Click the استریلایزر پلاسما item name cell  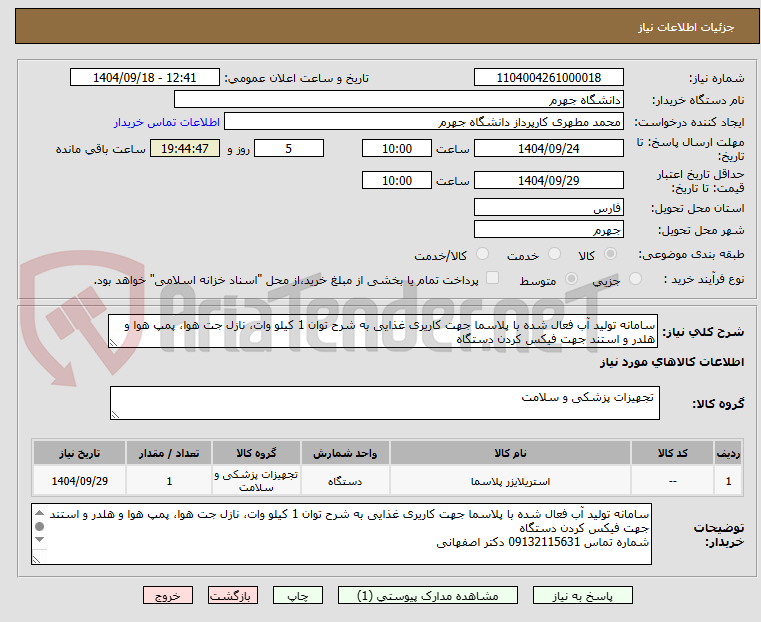pos(510,481)
